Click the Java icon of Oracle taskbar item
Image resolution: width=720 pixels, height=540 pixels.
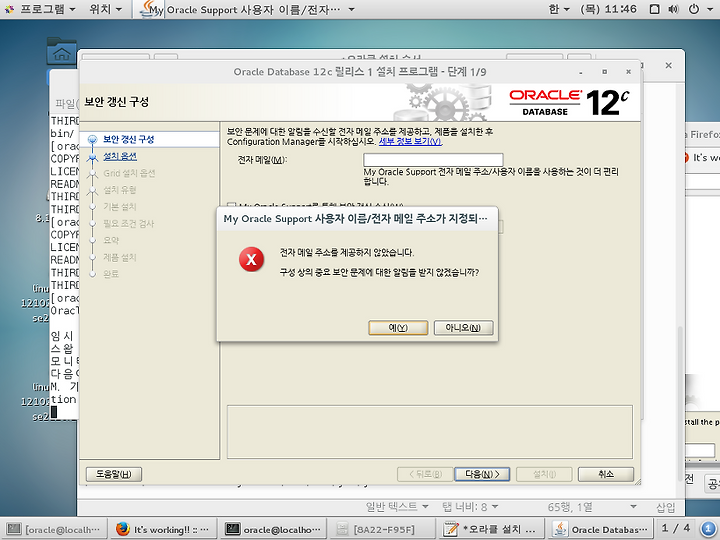point(560,529)
